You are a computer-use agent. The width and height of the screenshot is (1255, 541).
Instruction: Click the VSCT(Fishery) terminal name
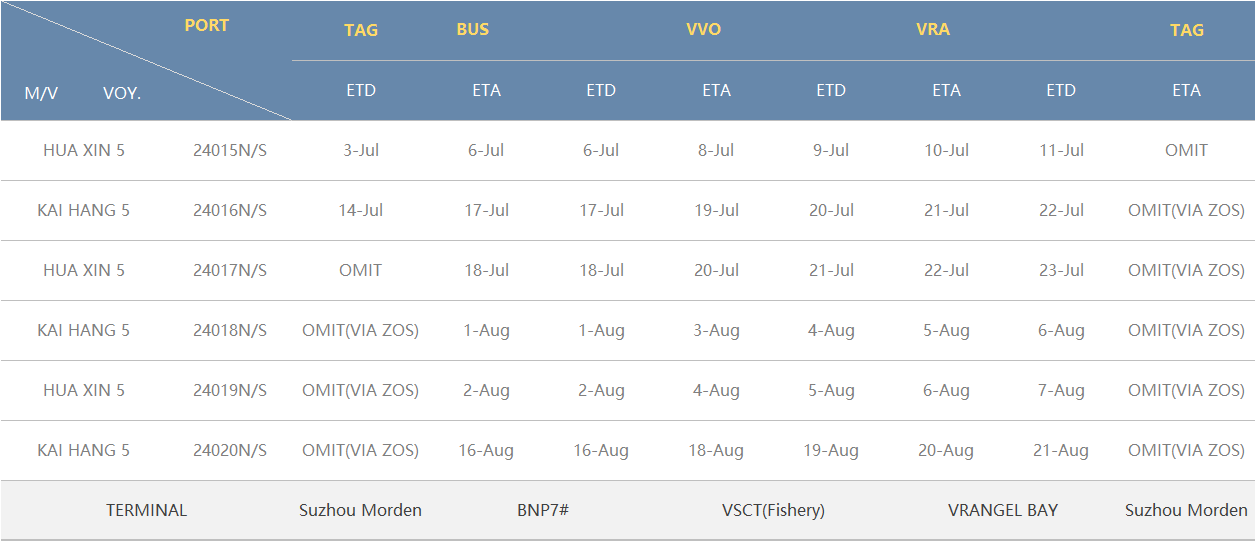click(x=773, y=510)
